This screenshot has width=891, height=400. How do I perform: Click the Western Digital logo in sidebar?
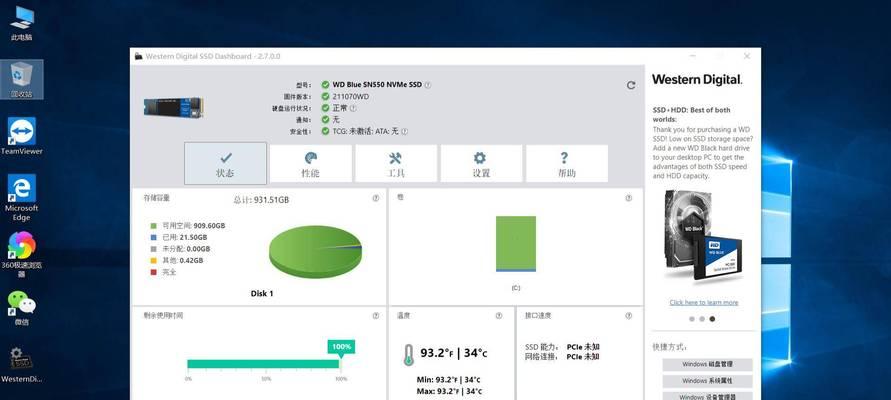click(x=697, y=80)
